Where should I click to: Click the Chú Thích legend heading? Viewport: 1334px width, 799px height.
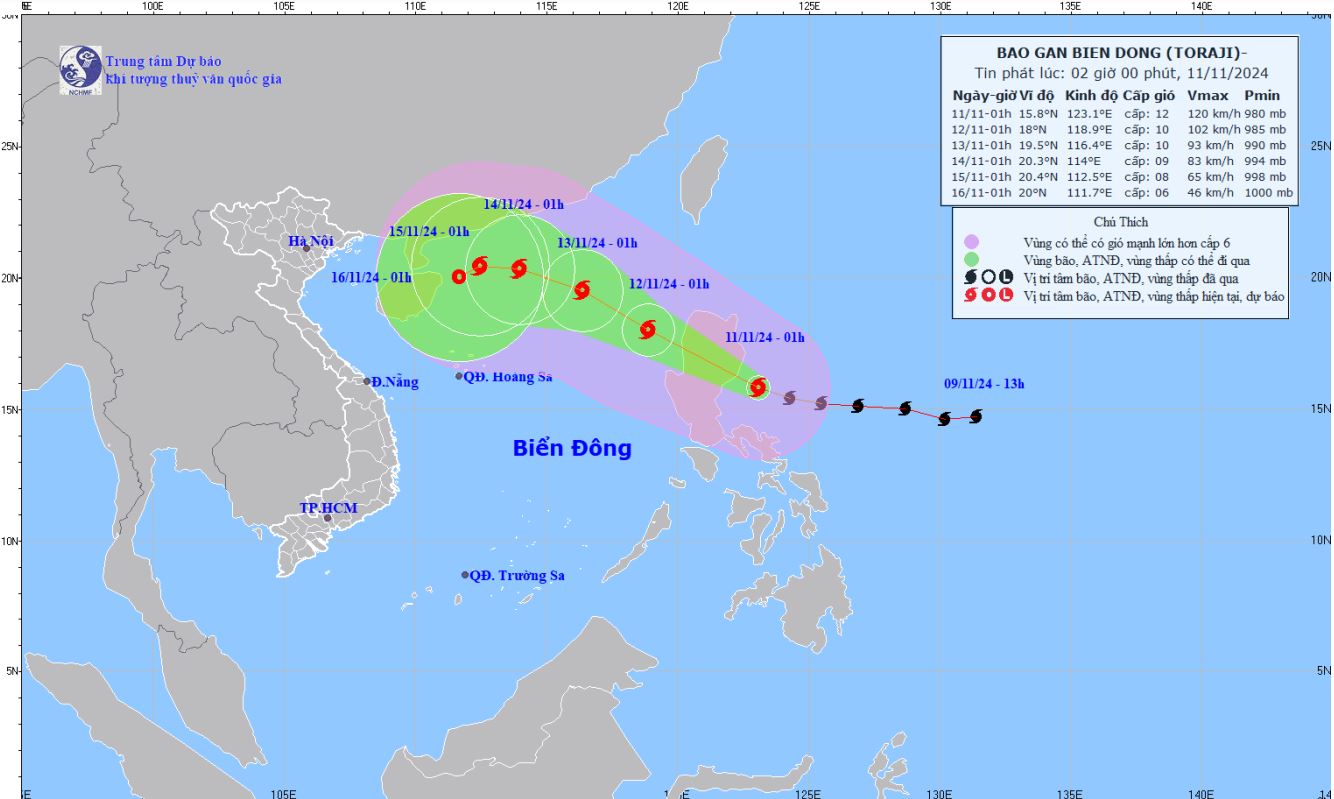click(x=1121, y=222)
